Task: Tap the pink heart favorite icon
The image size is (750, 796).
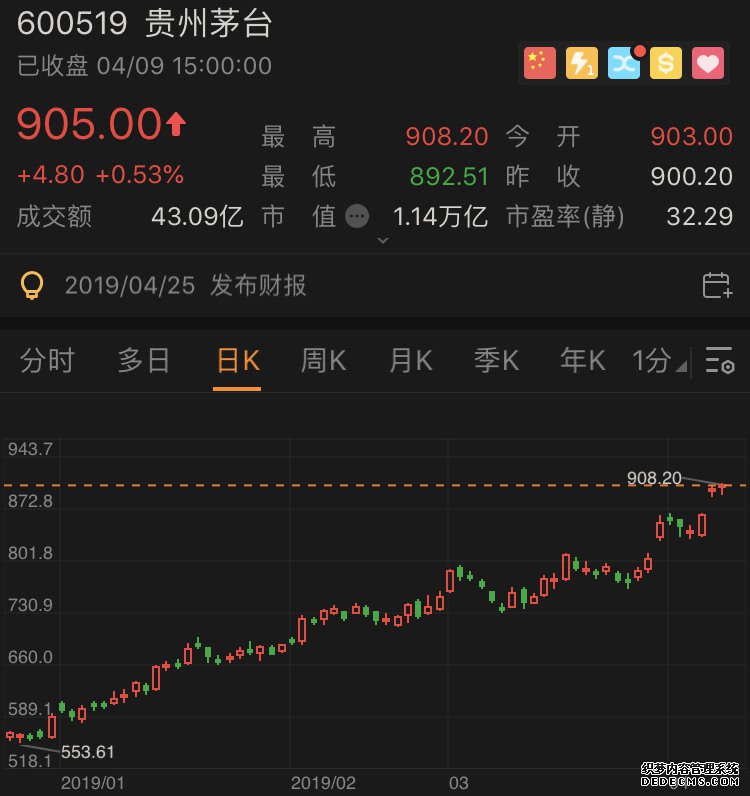Action: 708,63
